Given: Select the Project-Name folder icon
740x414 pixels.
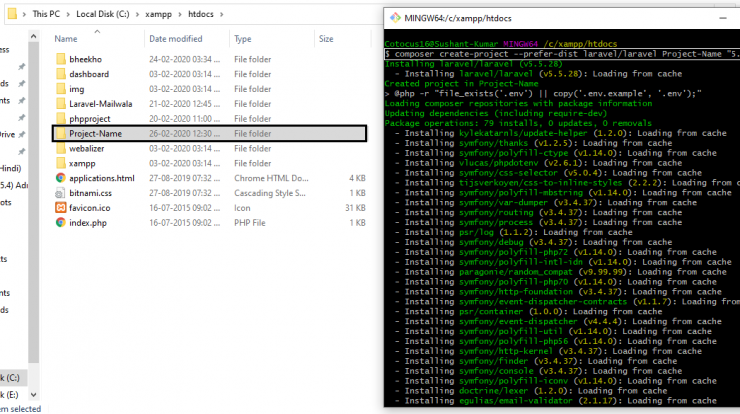Looking at the screenshot, I should pyautogui.click(x=61, y=134).
